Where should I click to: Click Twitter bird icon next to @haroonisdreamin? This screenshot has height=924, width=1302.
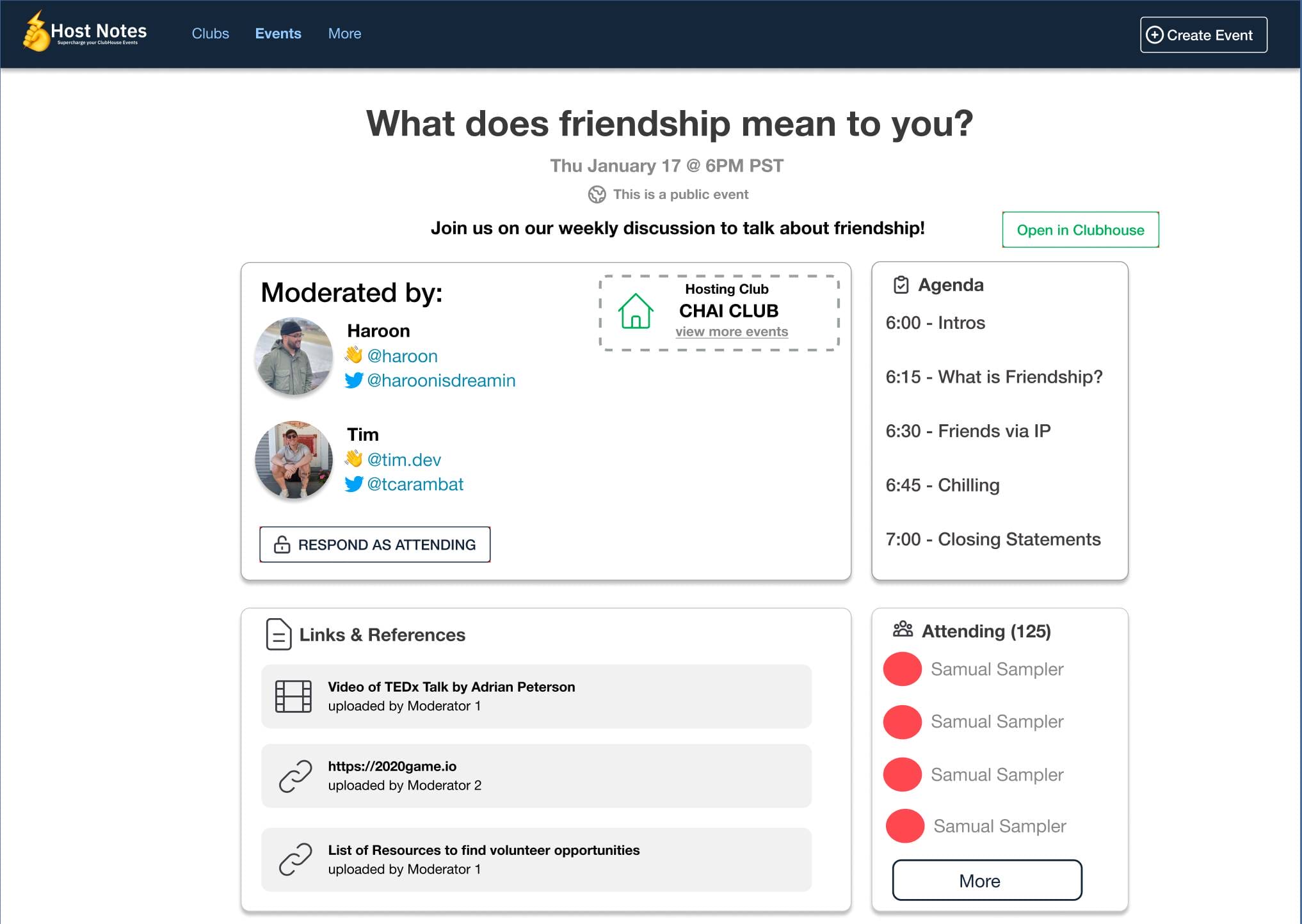(354, 380)
